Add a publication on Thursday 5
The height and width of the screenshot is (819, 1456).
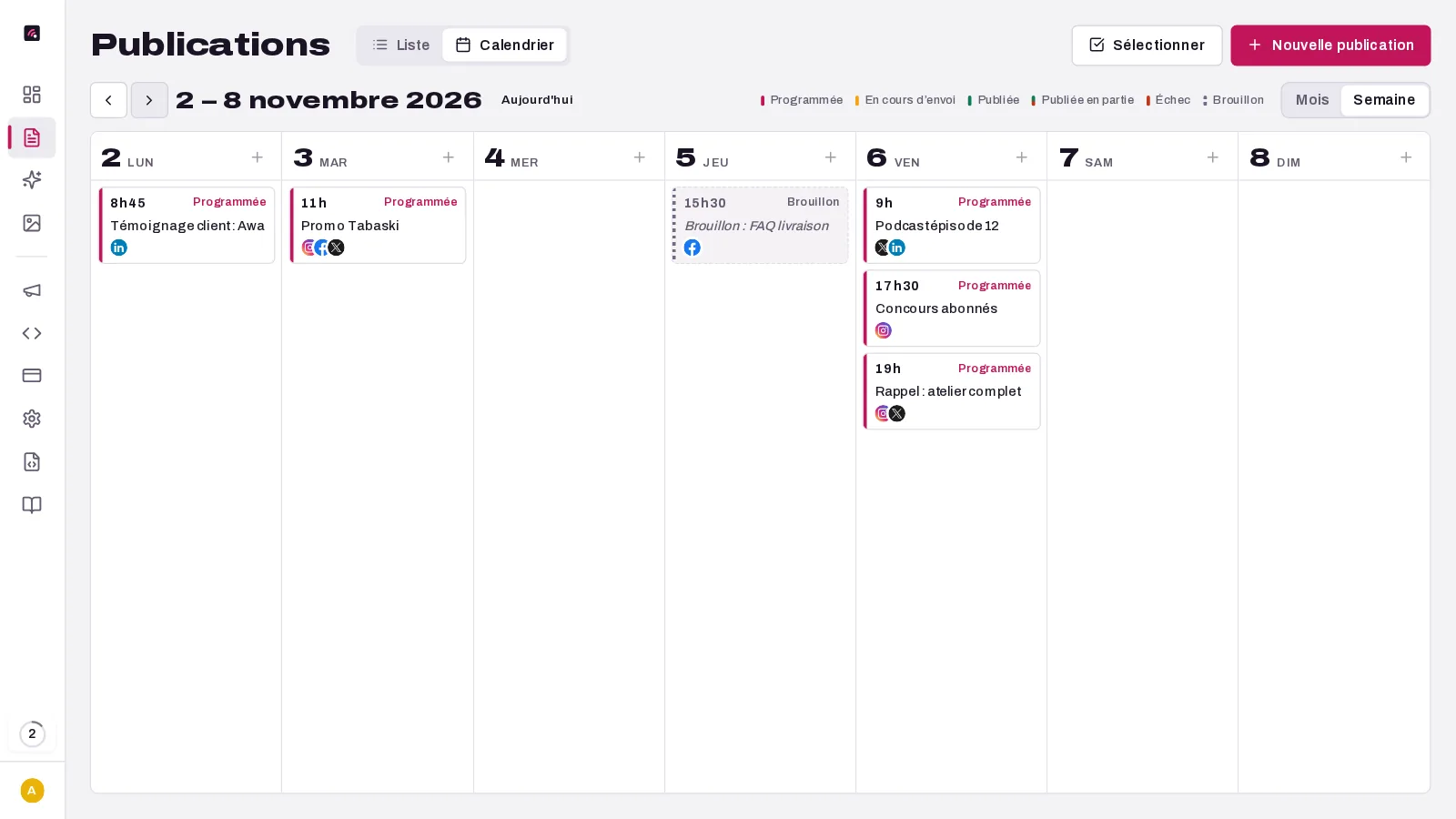831,157
